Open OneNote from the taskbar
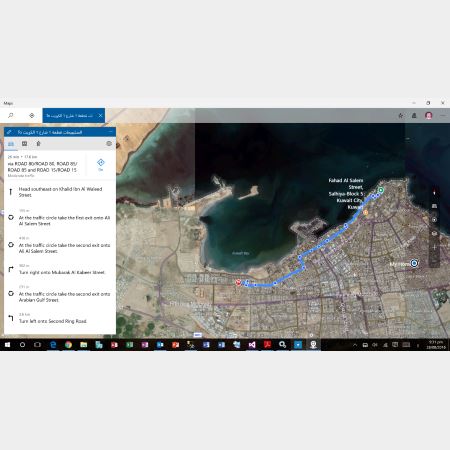This screenshot has height=450, width=450. [x=145, y=345]
